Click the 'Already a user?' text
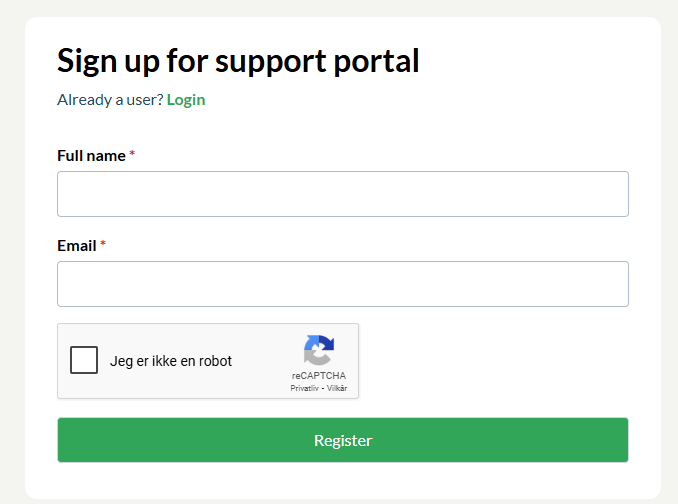This screenshot has height=504, width=678. point(110,100)
